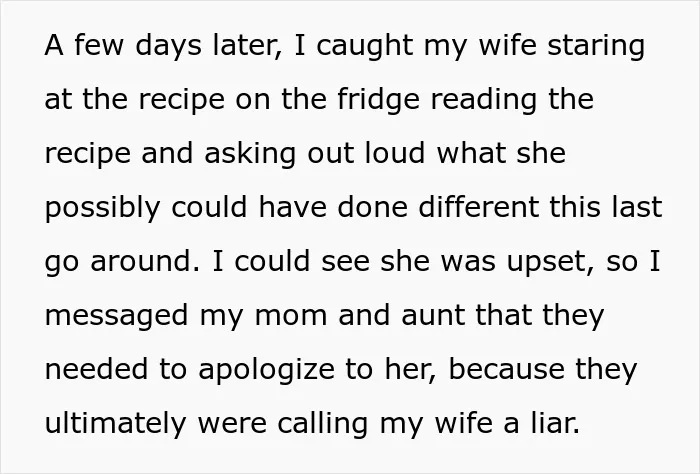Click the word "messaged"

point(117,317)
